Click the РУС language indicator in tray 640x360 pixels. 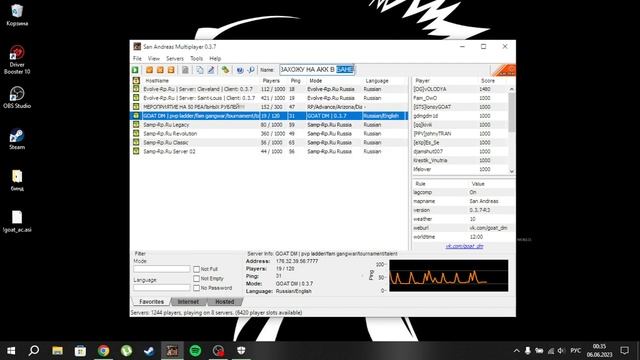click(576, 351)
